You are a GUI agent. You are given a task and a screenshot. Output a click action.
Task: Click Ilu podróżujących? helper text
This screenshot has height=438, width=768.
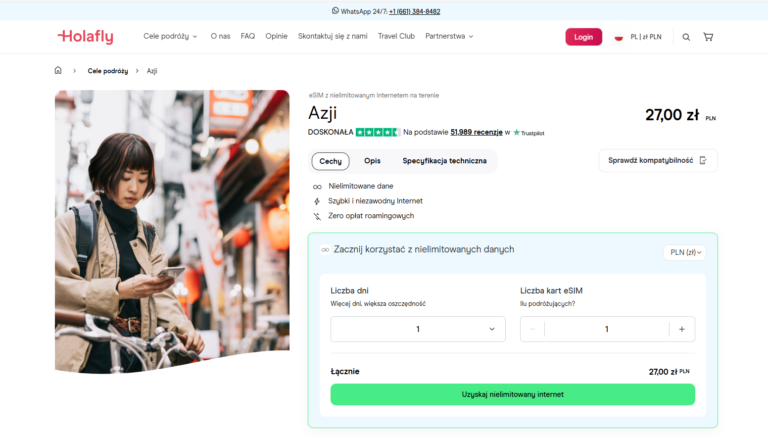pyautogui.click(x=548, y=304)
